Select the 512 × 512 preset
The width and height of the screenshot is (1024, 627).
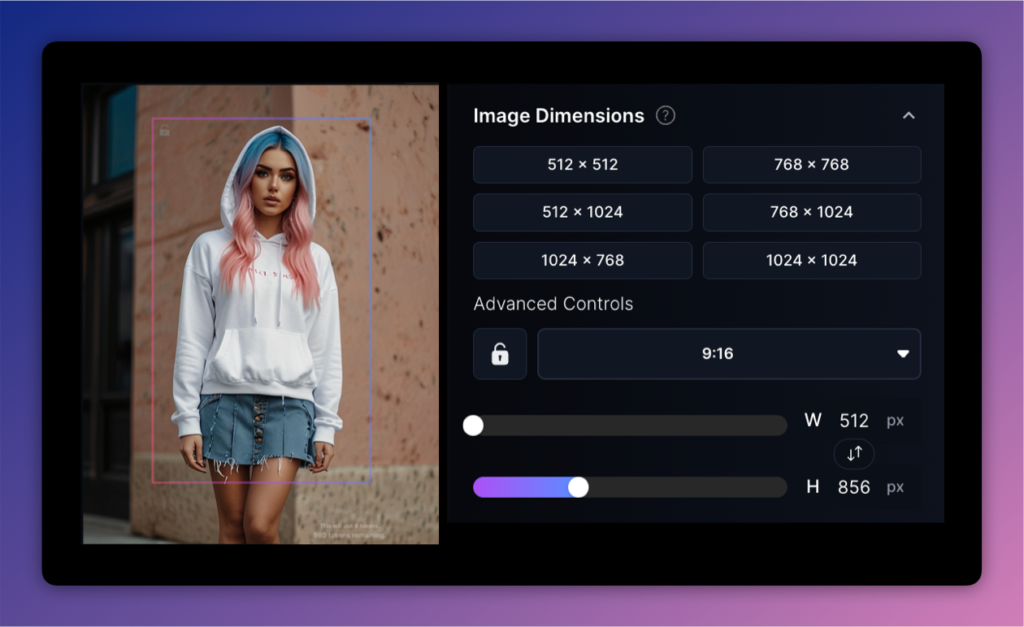coord(582,164)
